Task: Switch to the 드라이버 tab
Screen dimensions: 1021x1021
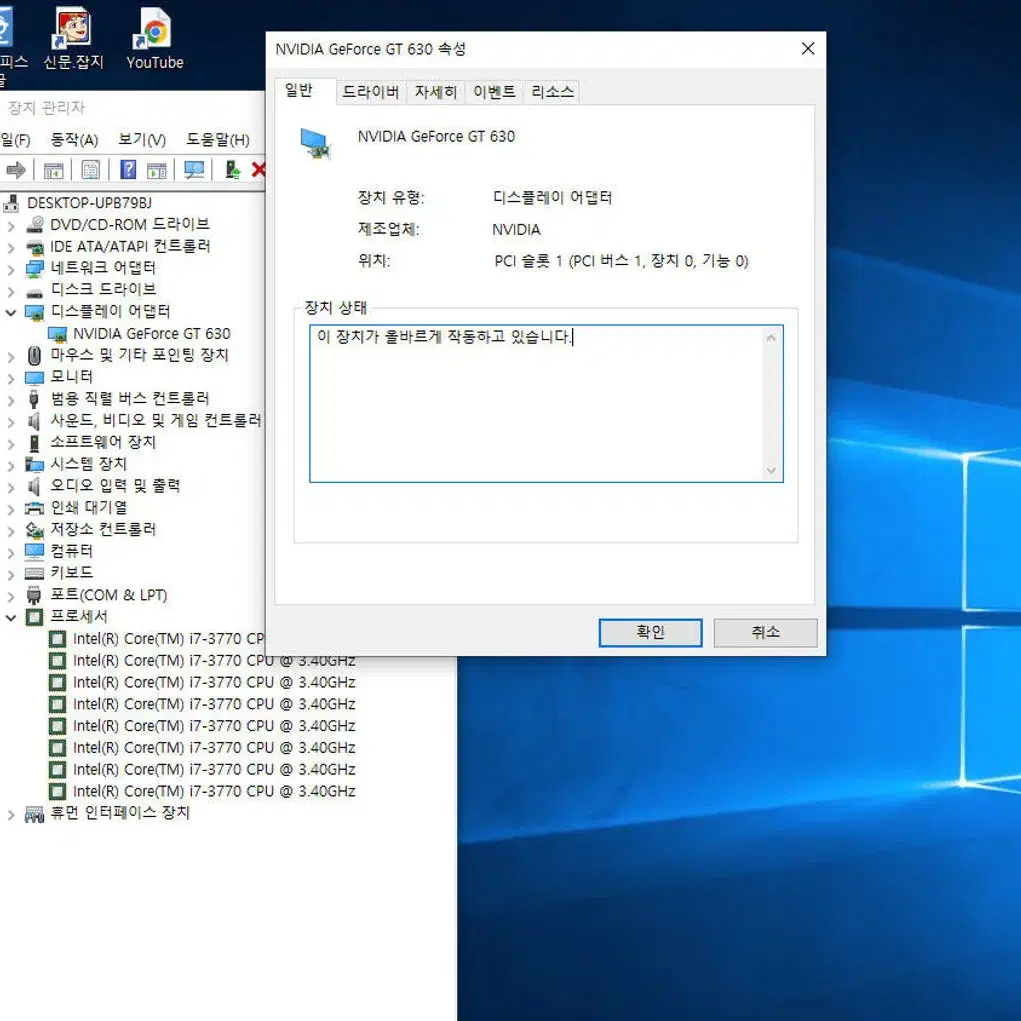Action: pyautogui.click(x=371, y=92)
